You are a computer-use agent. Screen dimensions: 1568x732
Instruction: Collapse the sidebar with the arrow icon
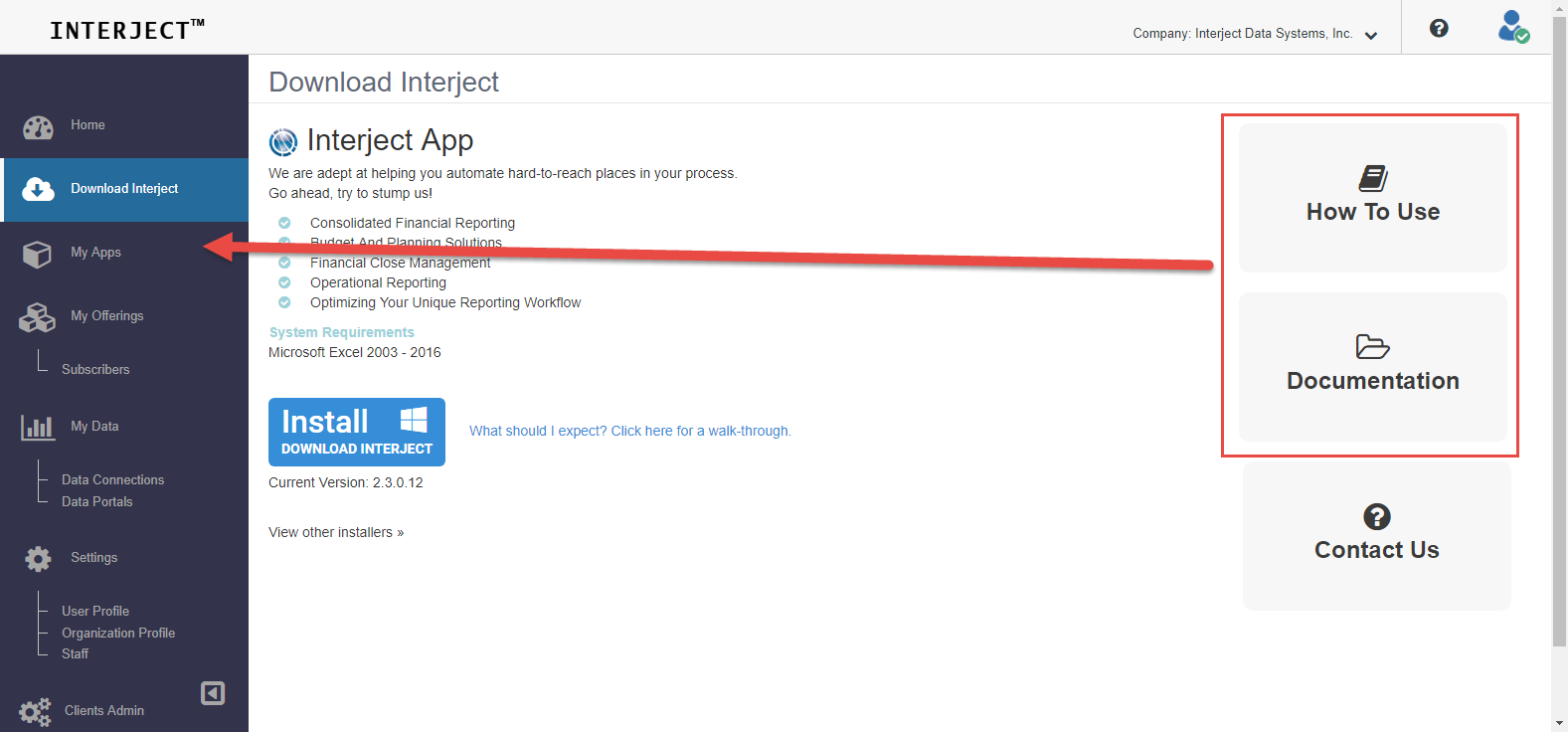pyautogui.click(x=213, y=693)
